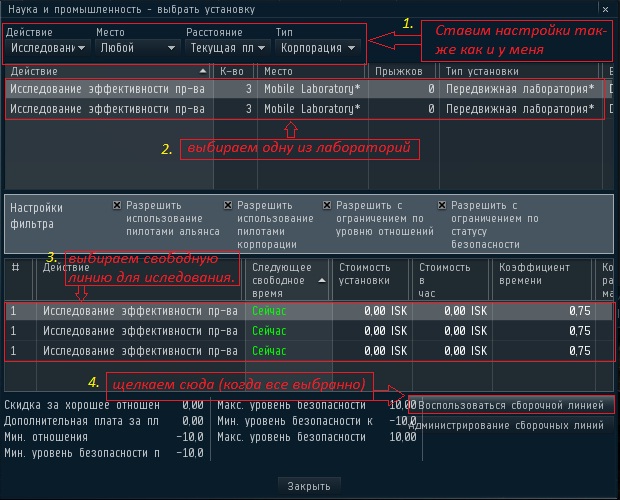
Task: Sort by Стоимость установки column header
Action: (371, 280)
